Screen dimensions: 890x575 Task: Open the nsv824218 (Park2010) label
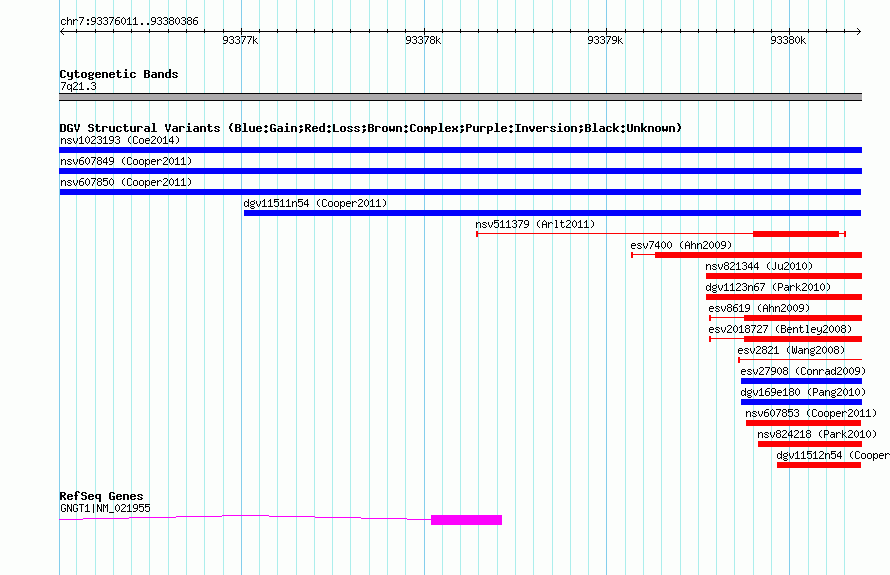(x=817, y=434)
